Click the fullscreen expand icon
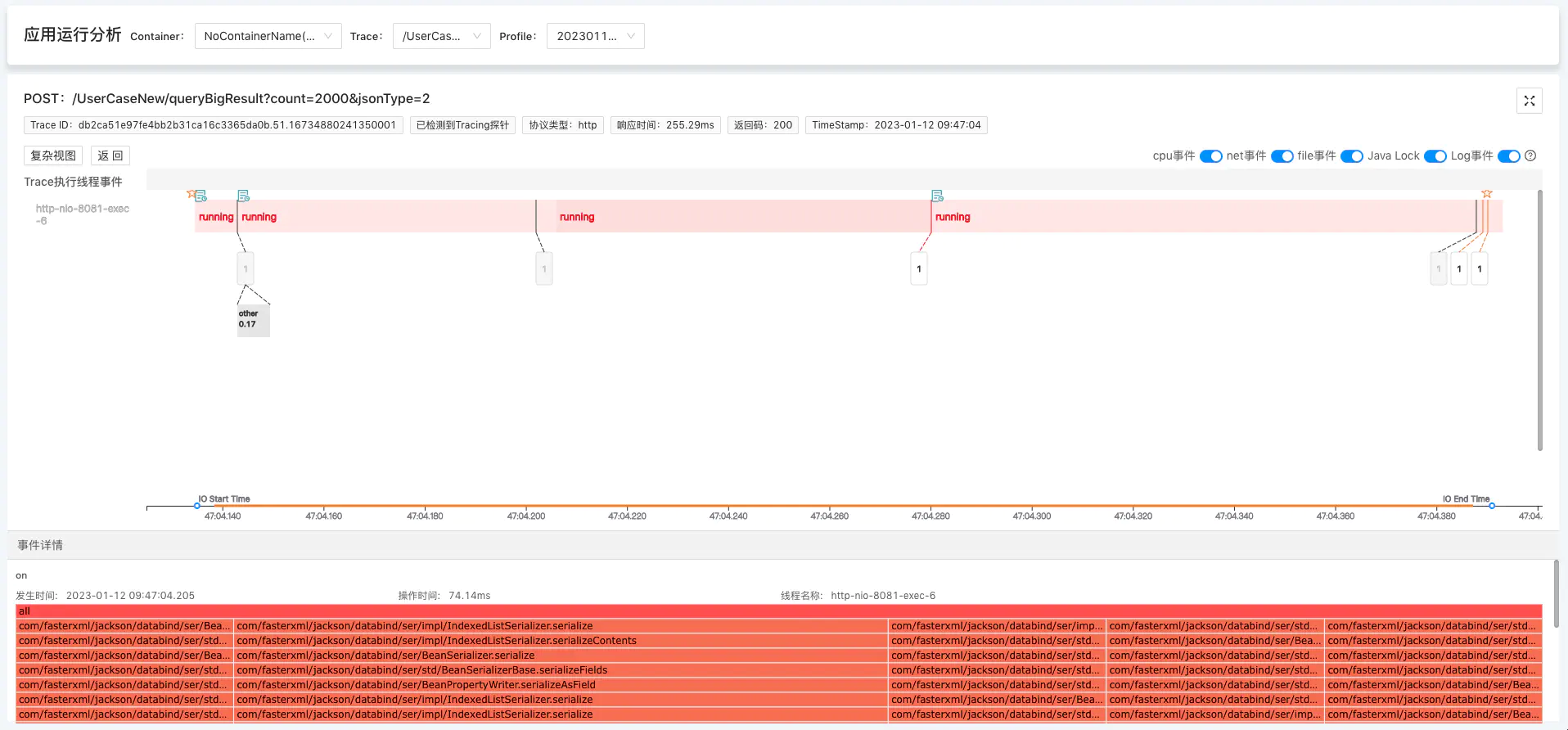Viewport: 1568px width, 730px height. [x=1529, y=101]
